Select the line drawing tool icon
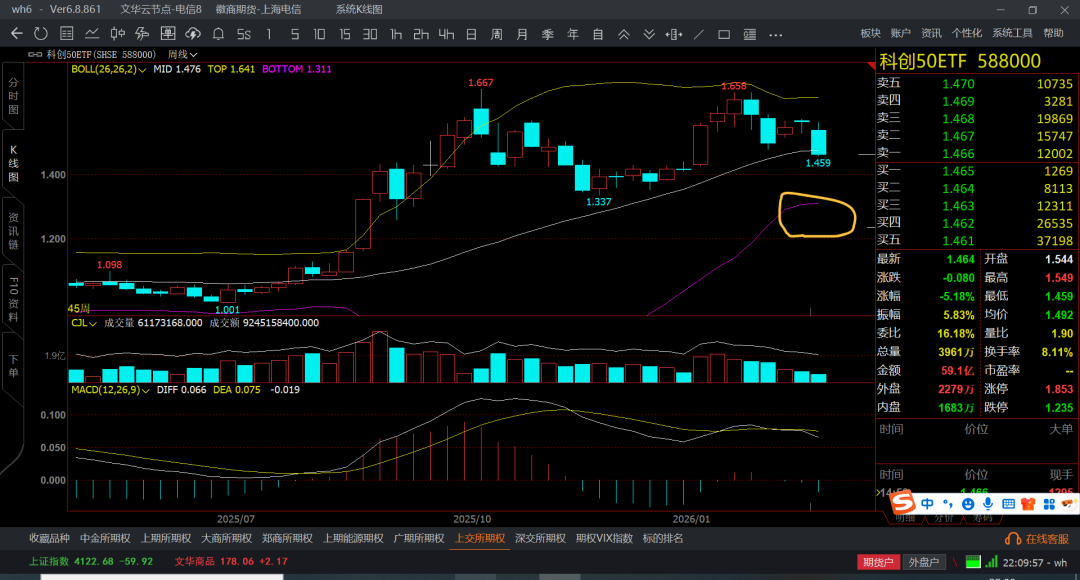 tap(699, 33)
